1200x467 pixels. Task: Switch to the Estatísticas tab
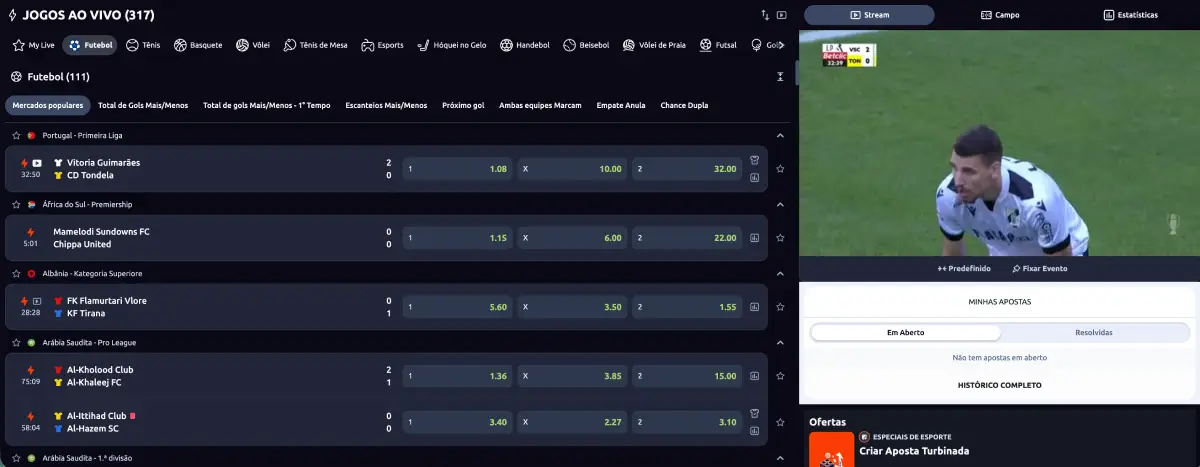coord(1131,15)
